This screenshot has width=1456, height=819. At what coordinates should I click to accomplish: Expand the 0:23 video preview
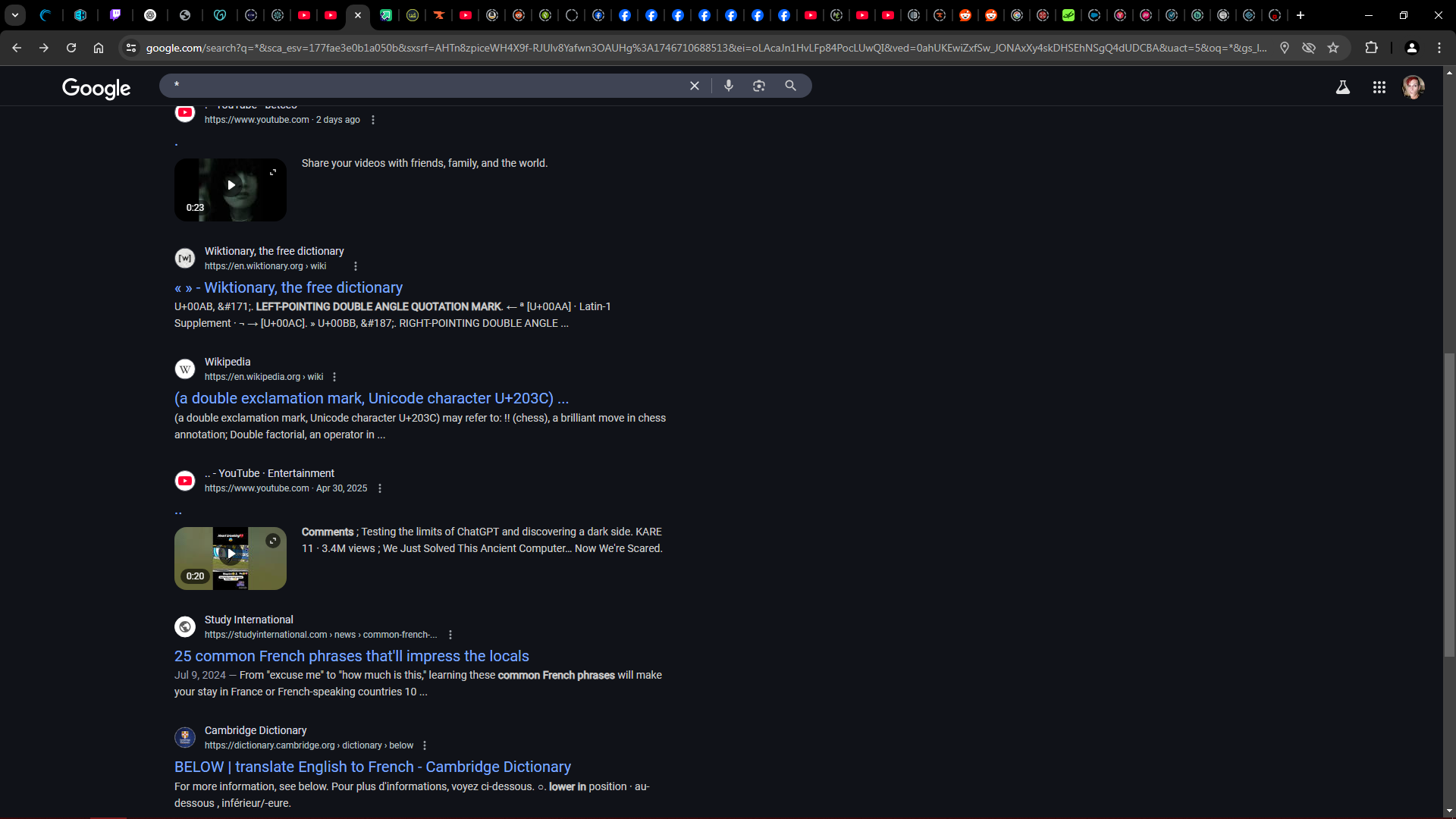pyautogui.click(x=273, y=172)
